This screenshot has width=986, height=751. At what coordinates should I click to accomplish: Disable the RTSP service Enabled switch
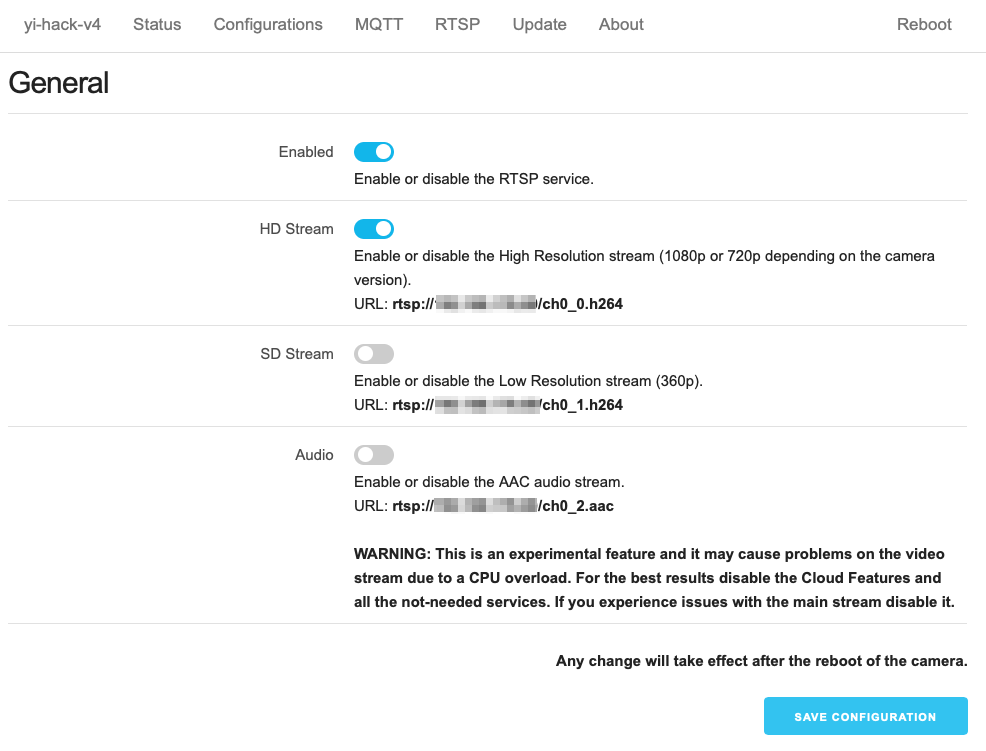[374, 152]
